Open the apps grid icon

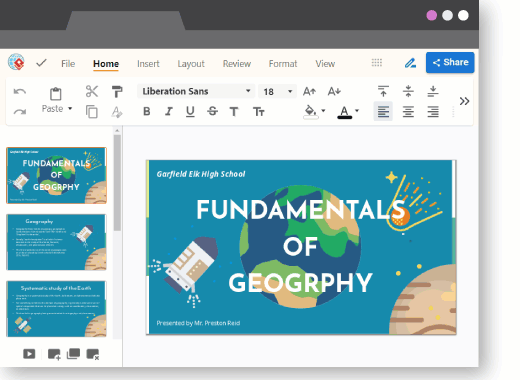pyautogui.click(x=377, y=62)
